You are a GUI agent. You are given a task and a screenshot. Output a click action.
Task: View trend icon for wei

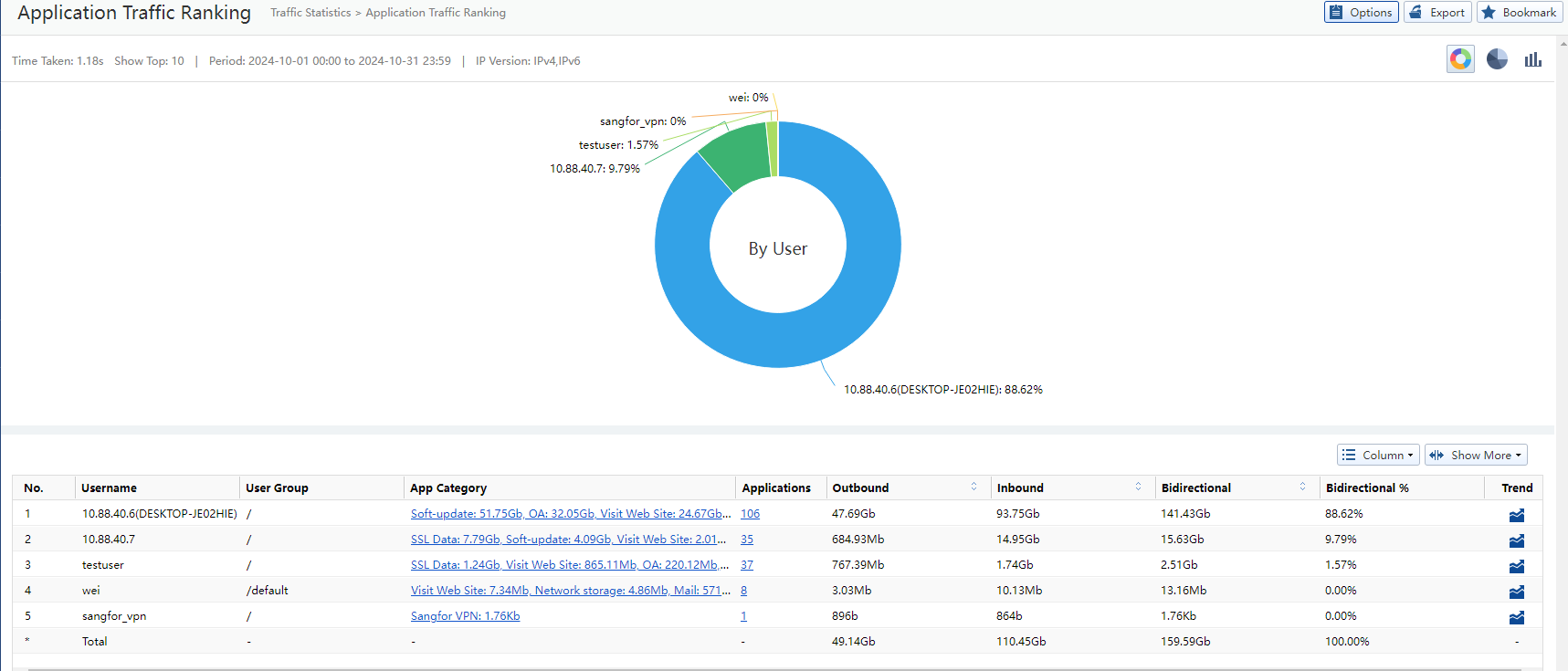(1516, 592)
